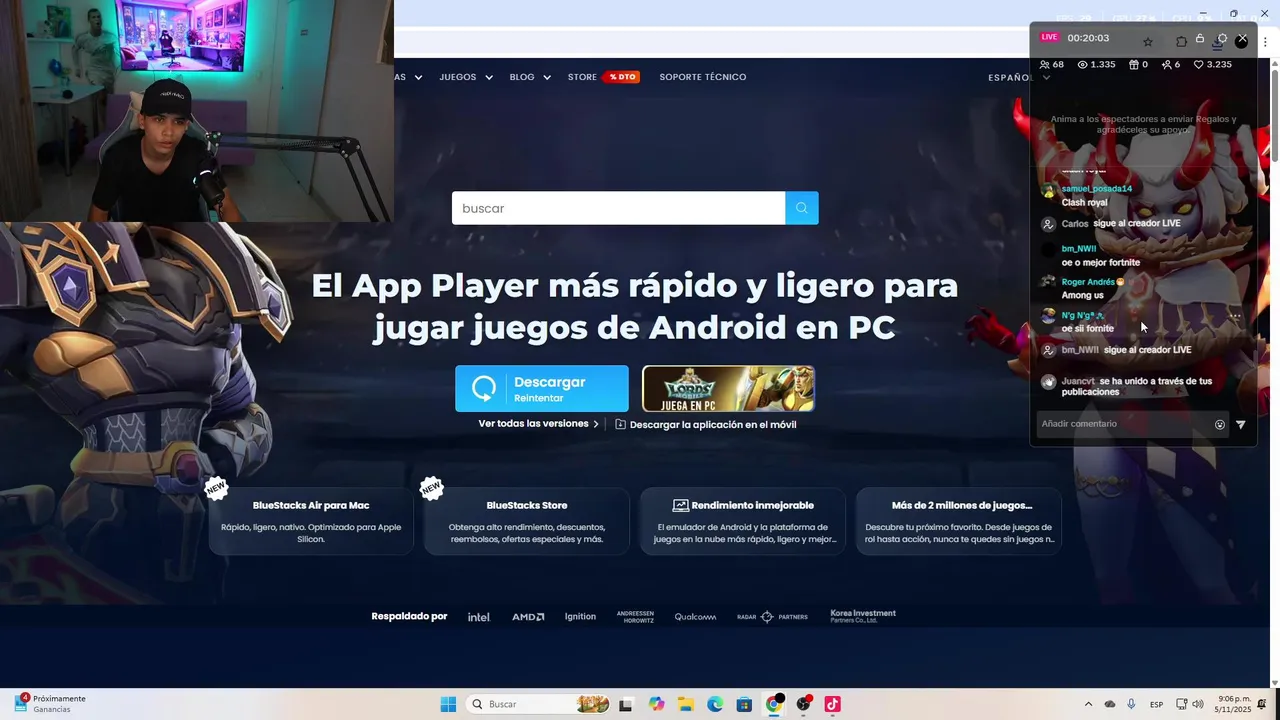The width and height of the screenshot is (1280, 720).
Task: Open Task View from the taskbar
Action: 626,704
